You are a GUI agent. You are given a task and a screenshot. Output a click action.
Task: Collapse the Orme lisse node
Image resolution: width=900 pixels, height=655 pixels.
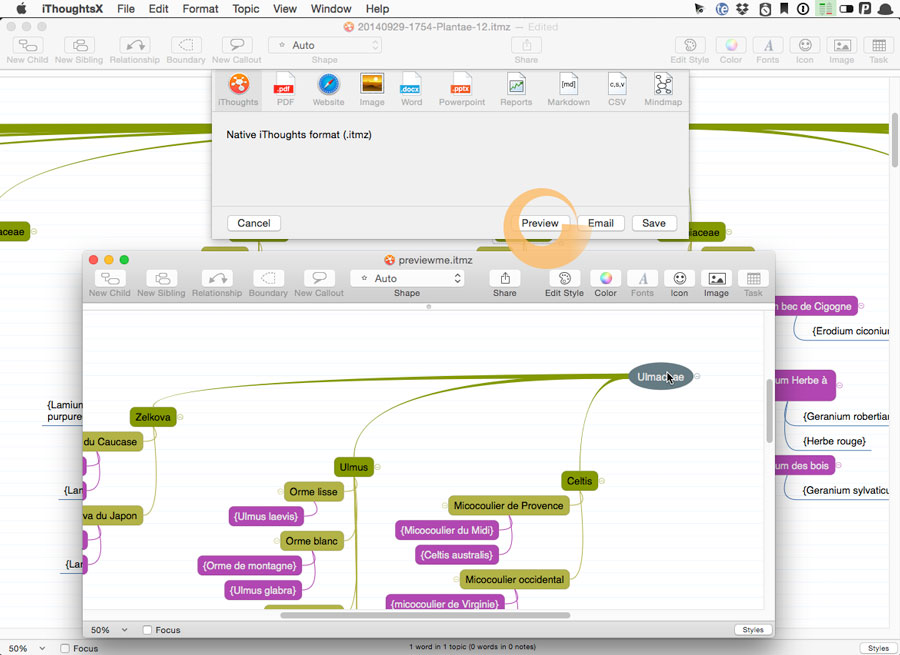[x=280, y=491]
